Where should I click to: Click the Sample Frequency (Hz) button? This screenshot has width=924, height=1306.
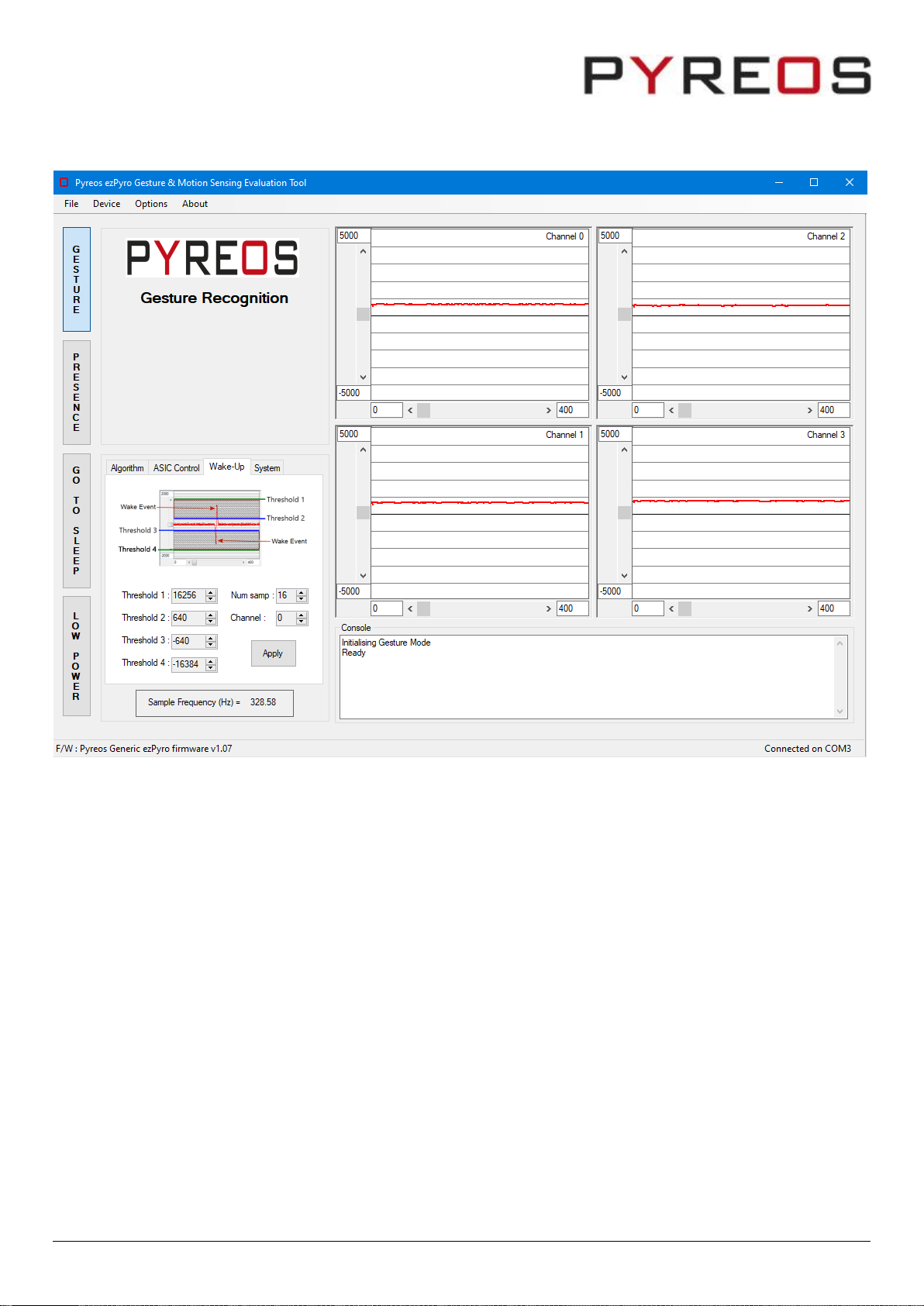(x=215, y=703)
